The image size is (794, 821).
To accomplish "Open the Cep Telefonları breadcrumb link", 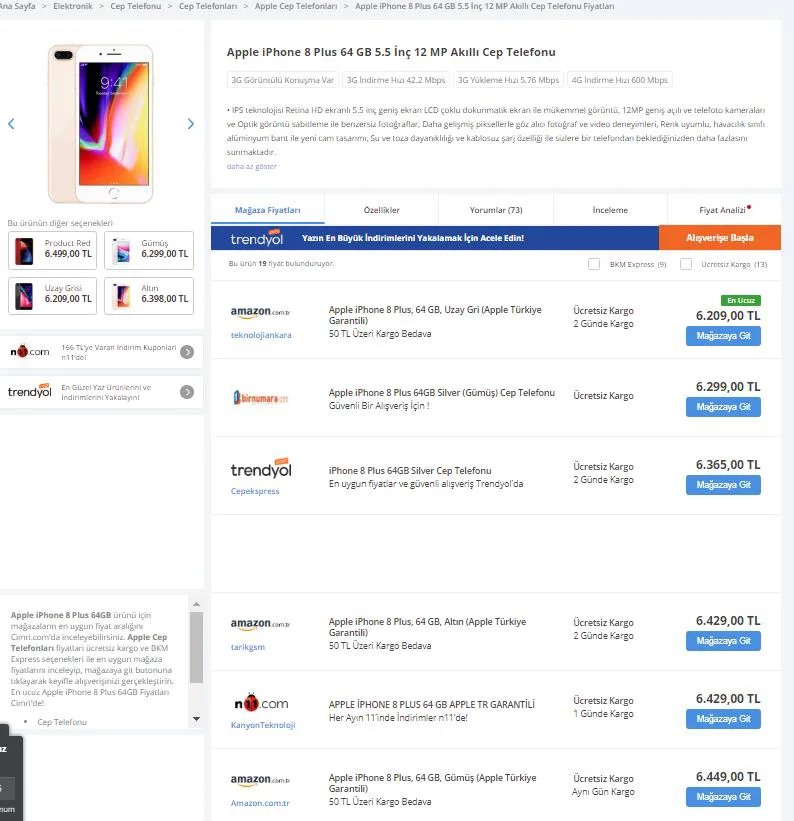I will [x=208, y=6].
